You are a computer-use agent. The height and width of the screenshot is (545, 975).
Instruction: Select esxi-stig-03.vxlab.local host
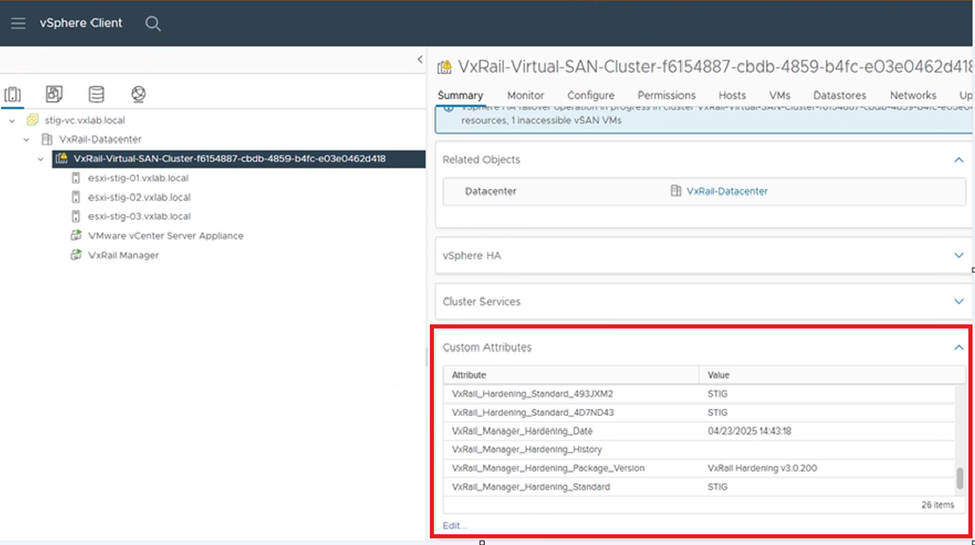pos(139,217)
